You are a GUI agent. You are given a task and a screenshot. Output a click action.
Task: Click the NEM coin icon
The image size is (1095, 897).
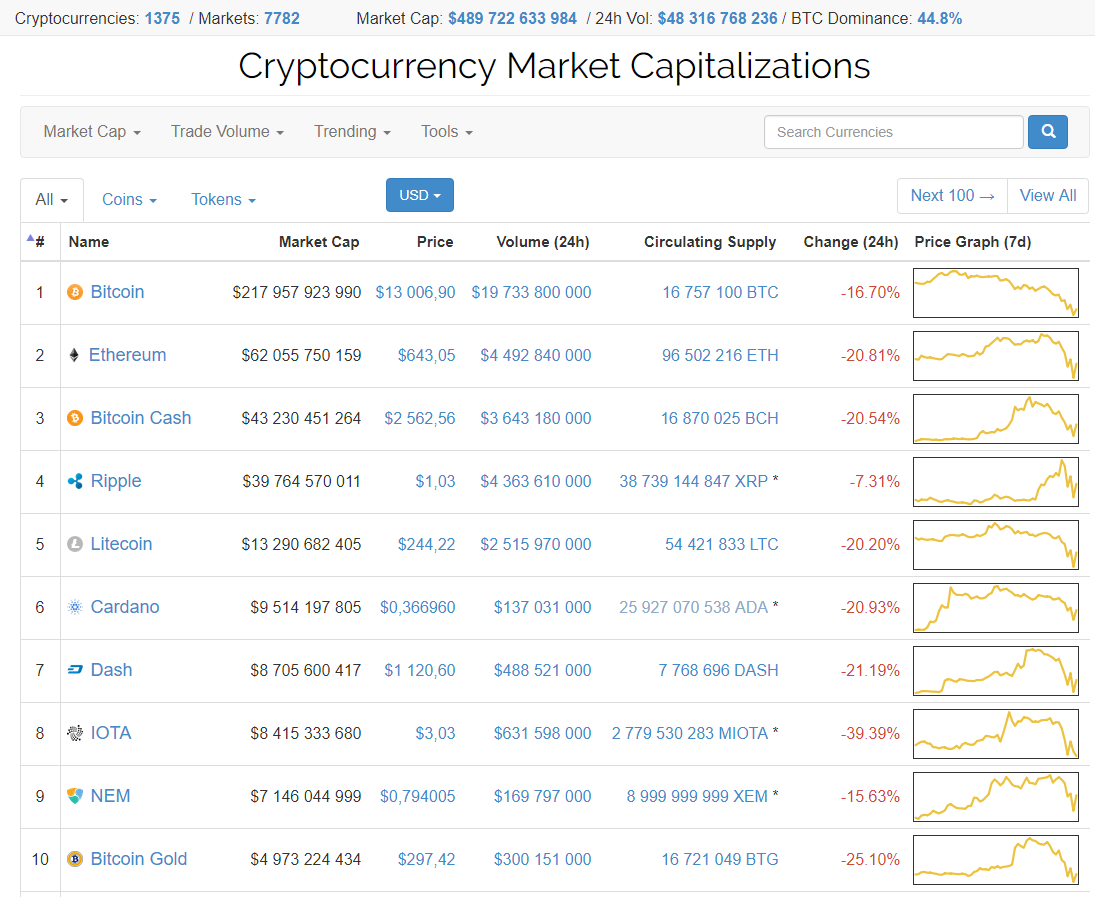[74, 796]
